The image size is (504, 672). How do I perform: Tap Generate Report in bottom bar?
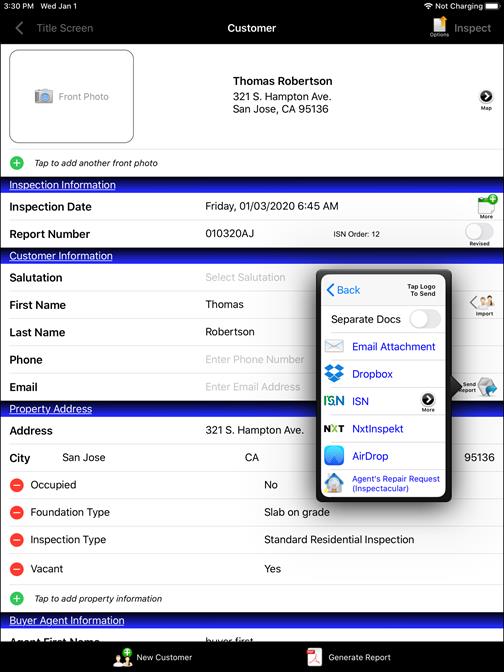pos(349,657)
